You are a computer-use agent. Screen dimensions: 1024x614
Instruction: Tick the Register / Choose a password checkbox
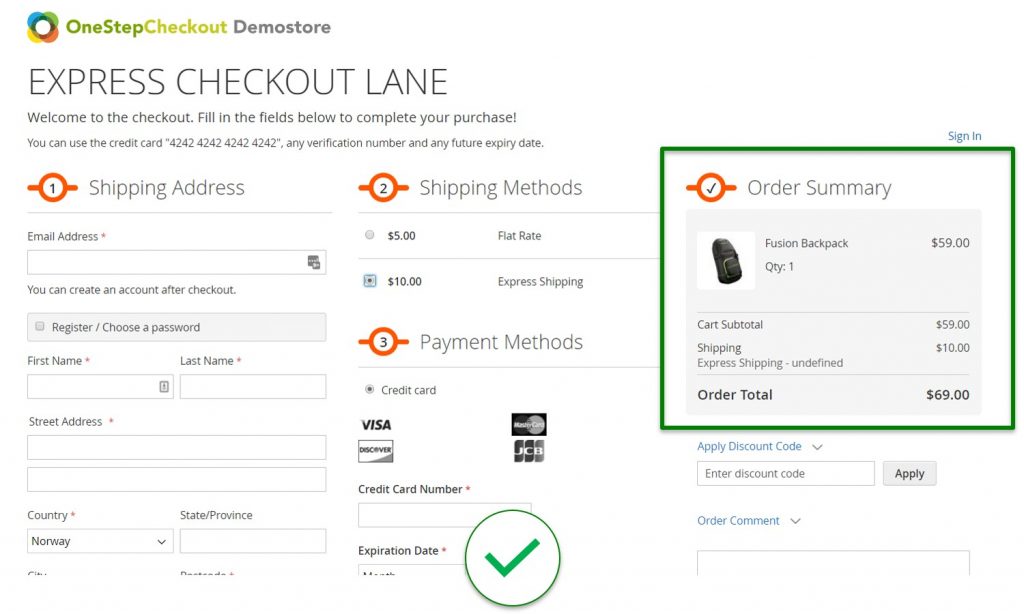click(x=40, y=326)
